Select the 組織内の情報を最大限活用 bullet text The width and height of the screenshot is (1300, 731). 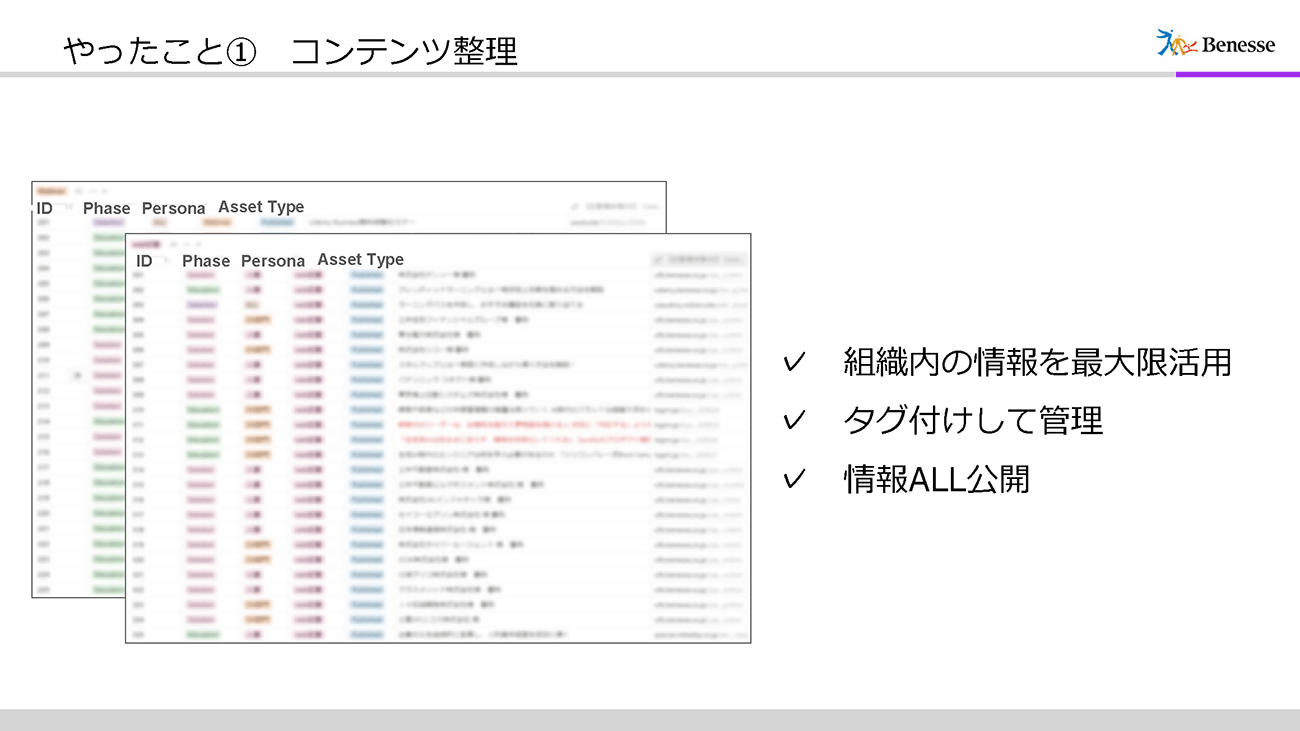(x=1037, y=362)
